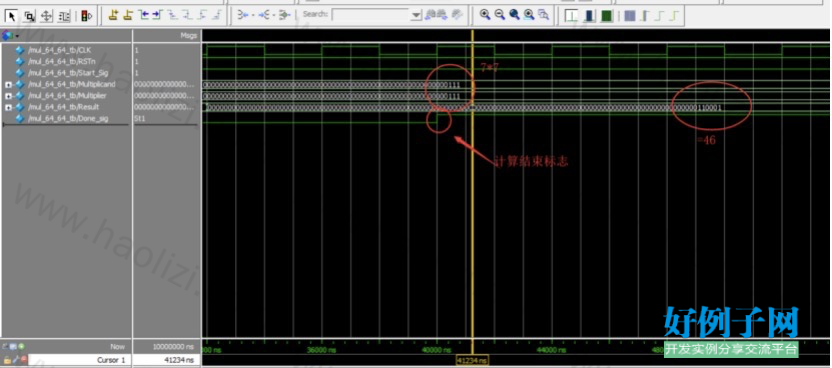Viewport: 832px width, 368px height.
Task: Click the traffic-light breakpoint icon
Action: click(86, 16)
